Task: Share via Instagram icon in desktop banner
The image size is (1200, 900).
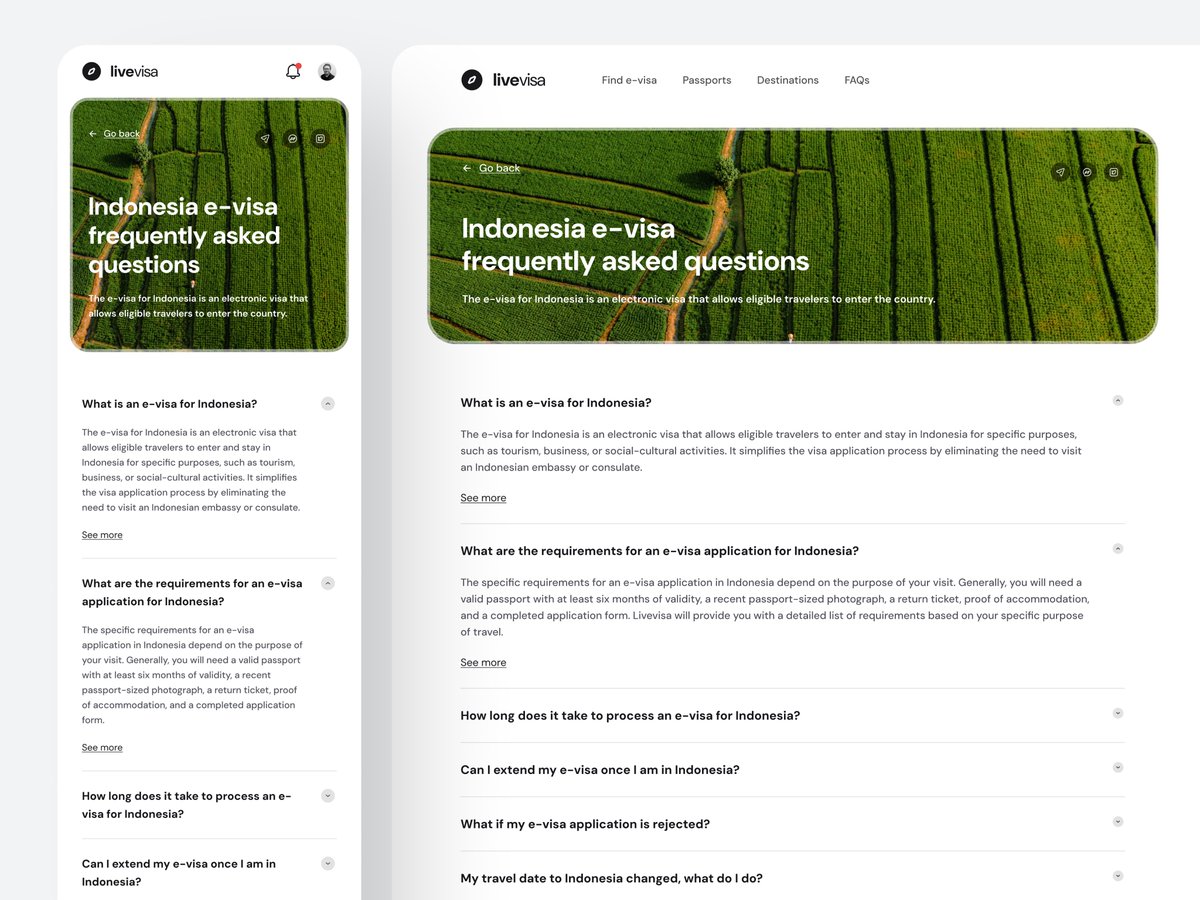Action: pyautogui.click(x=1113, y=172)
